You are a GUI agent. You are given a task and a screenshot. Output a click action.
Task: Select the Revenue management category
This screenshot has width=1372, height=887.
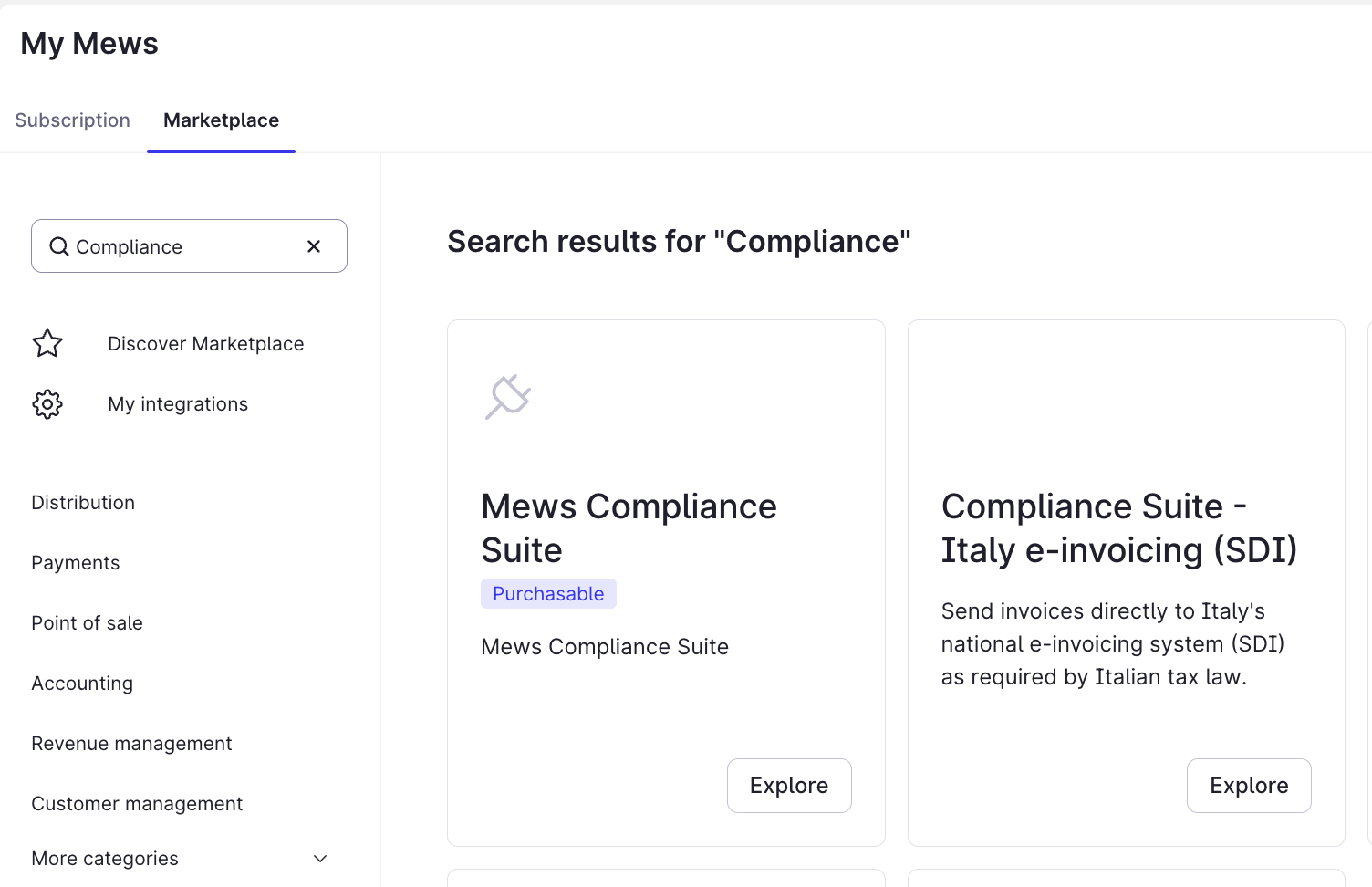131,744
